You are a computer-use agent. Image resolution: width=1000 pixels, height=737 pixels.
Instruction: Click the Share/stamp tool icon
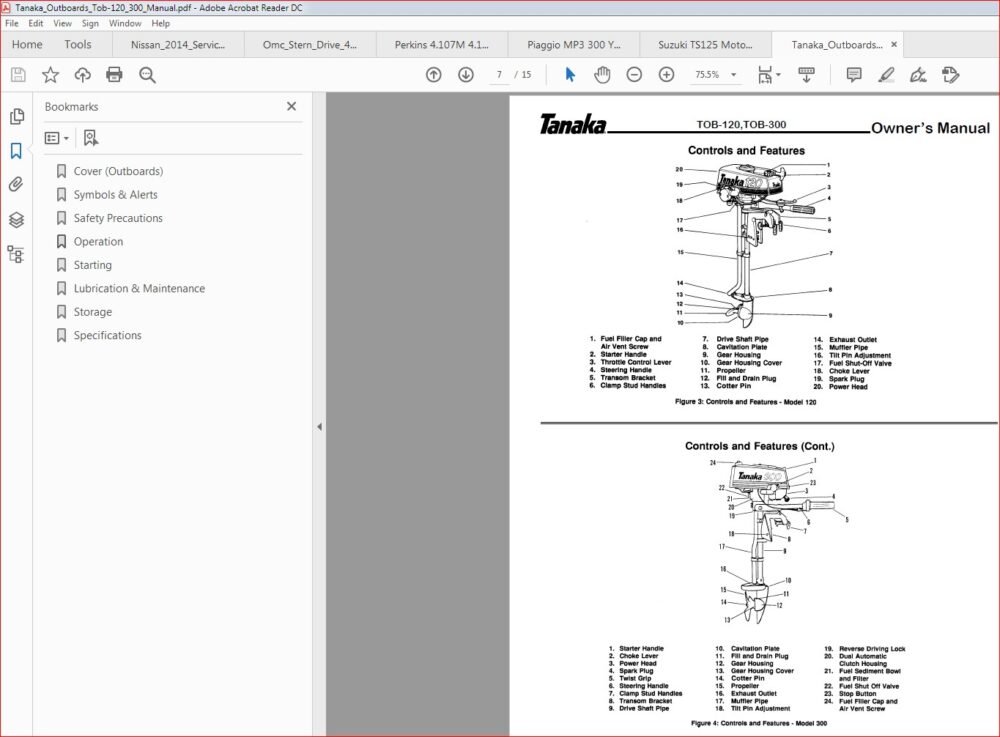(x=950, y=75)
